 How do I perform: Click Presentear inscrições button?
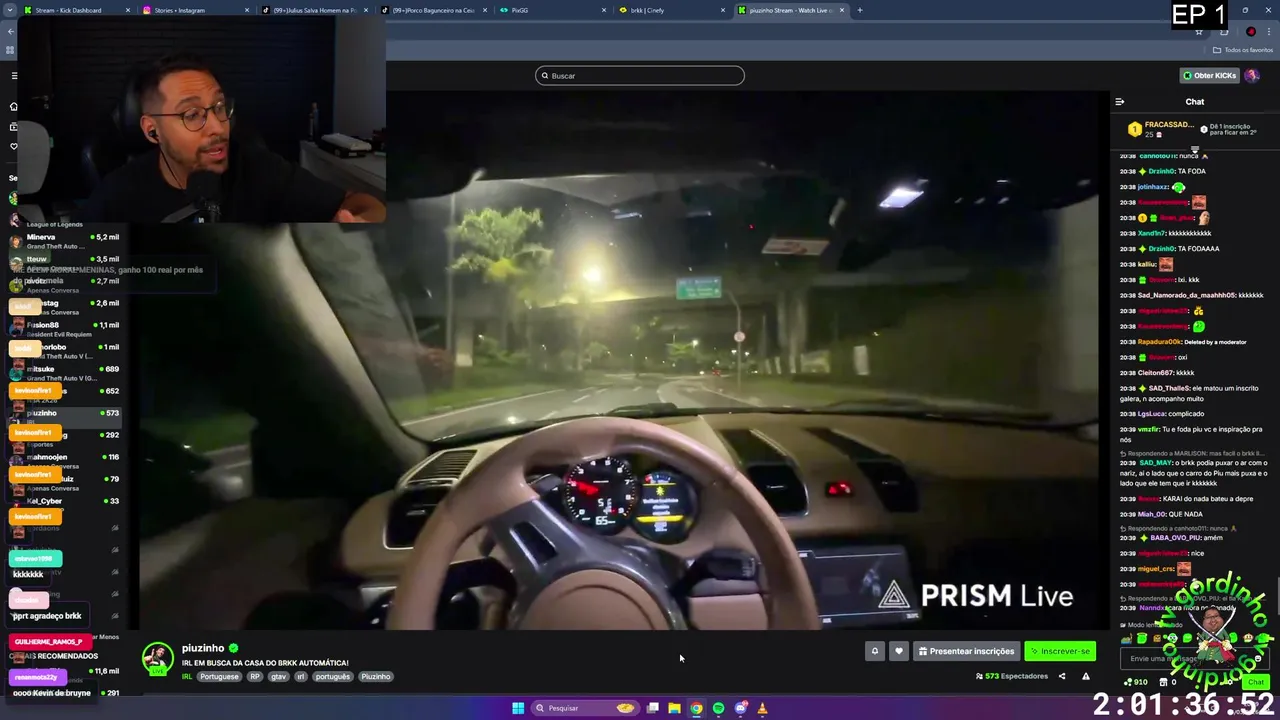tap(966, 651)
